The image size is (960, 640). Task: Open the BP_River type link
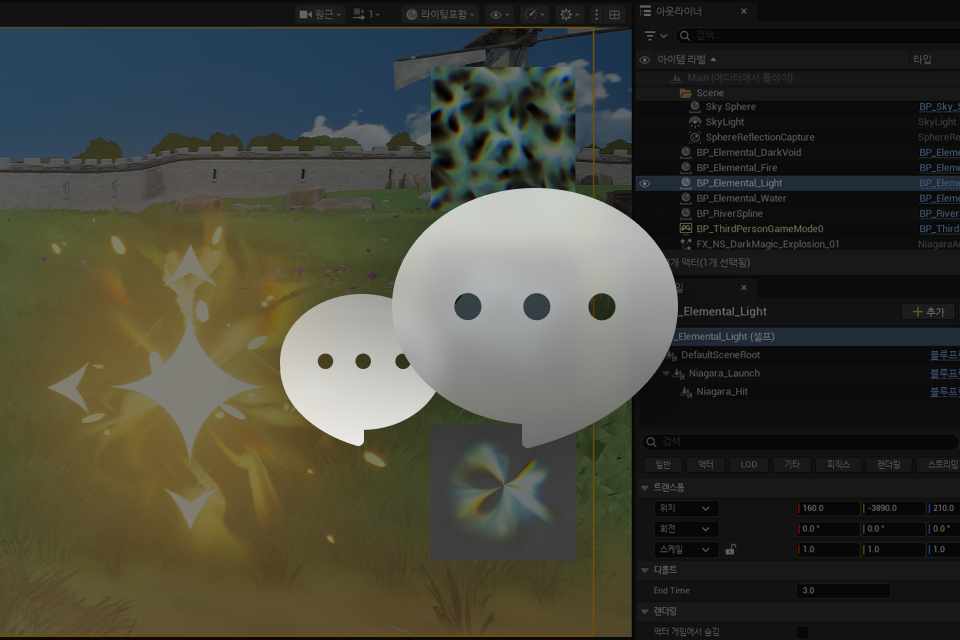(x=939, y=214)
